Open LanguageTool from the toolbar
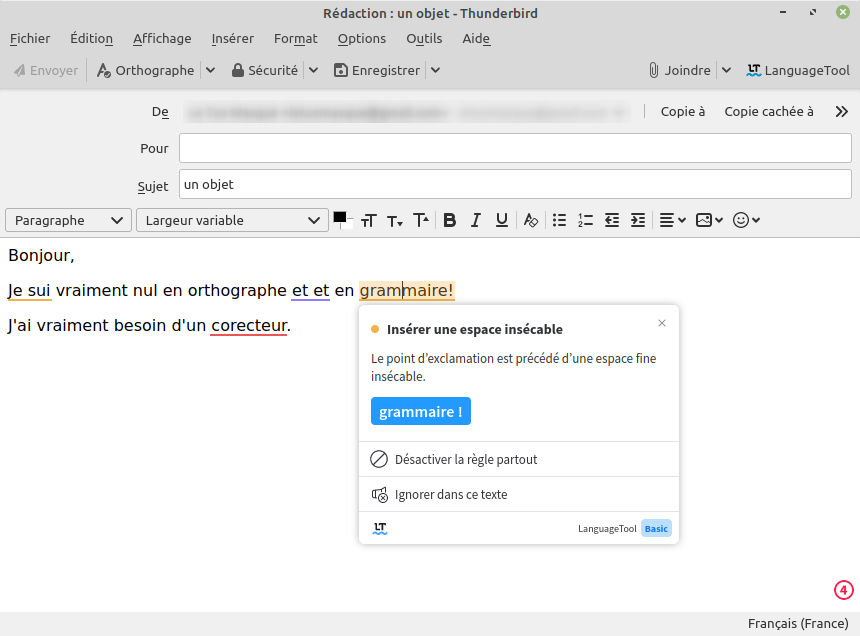This screenshot has width=860, height=636. pyautogui.click(x=798, y=70)
